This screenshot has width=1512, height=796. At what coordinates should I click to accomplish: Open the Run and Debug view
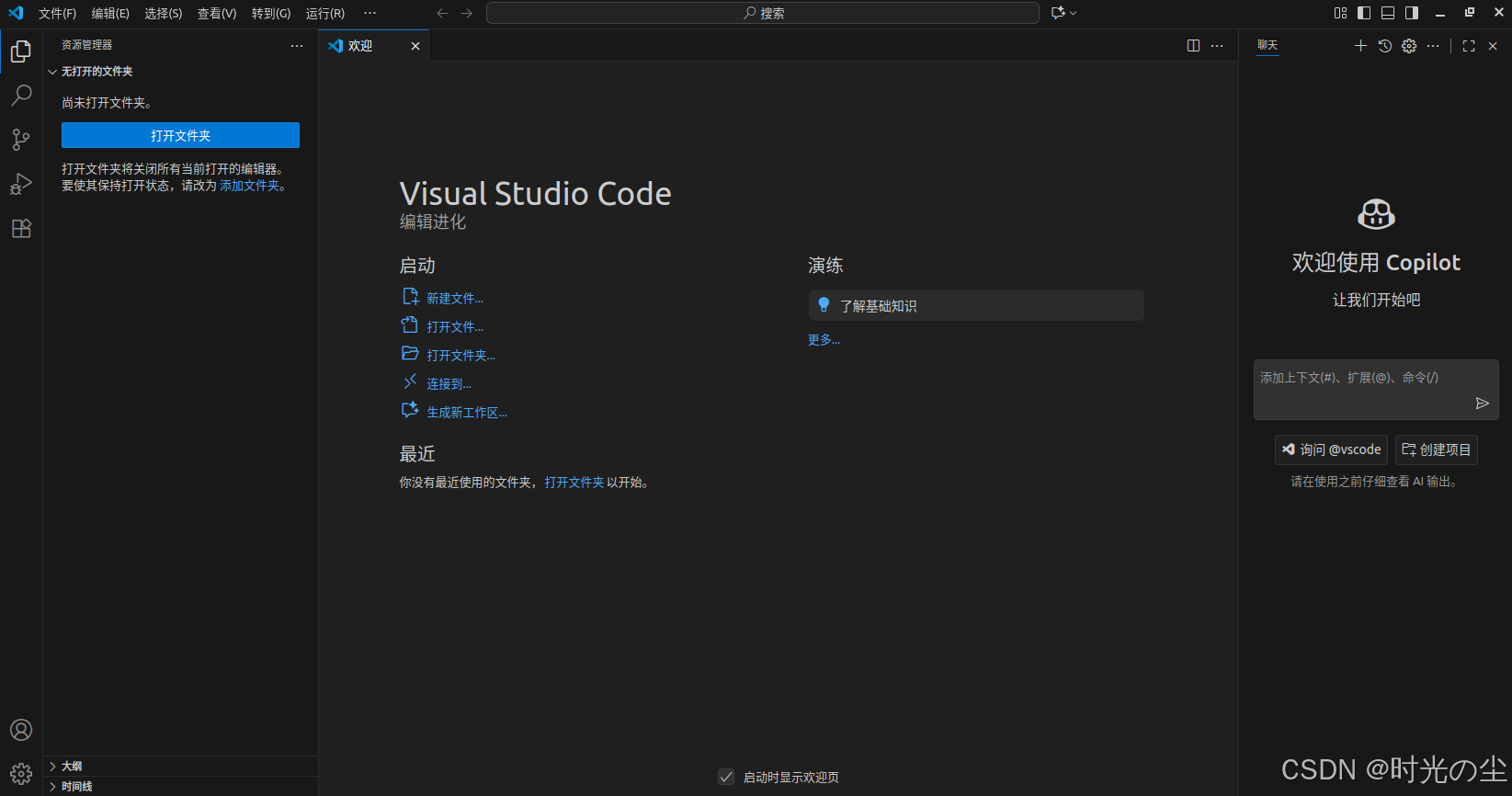[21, 184]
